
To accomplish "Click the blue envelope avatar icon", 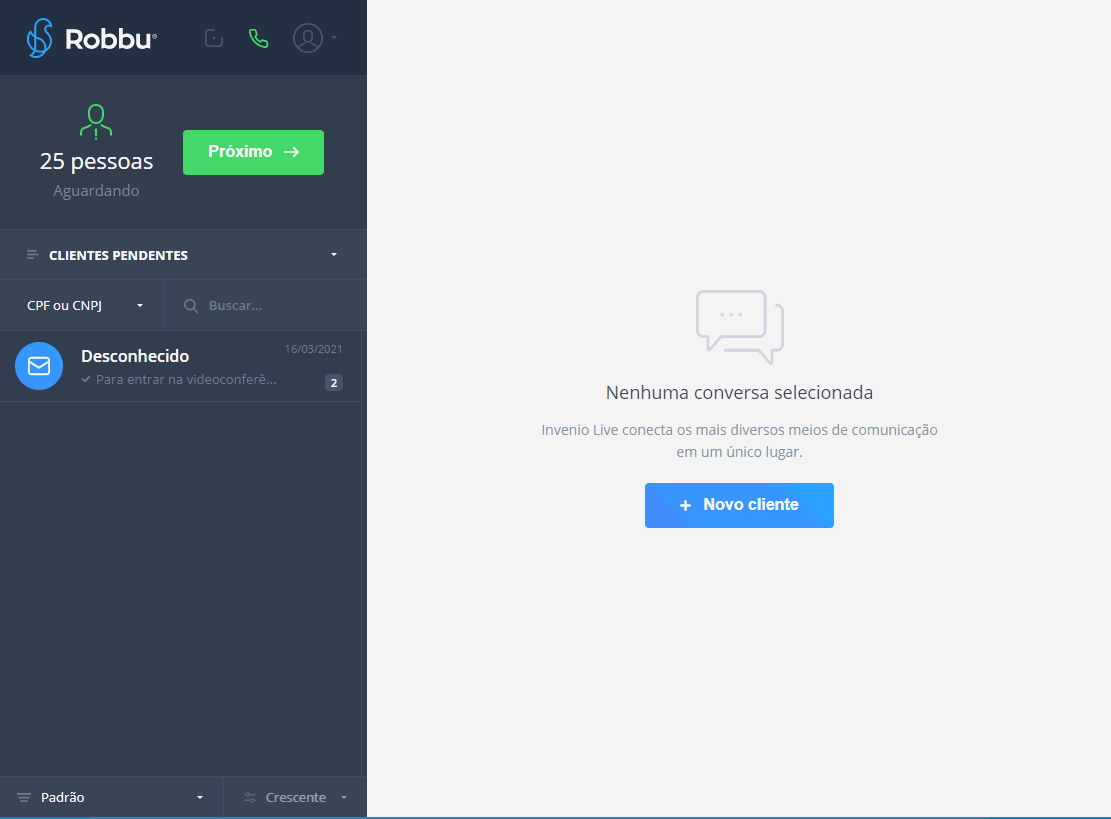I will point(39,366).
